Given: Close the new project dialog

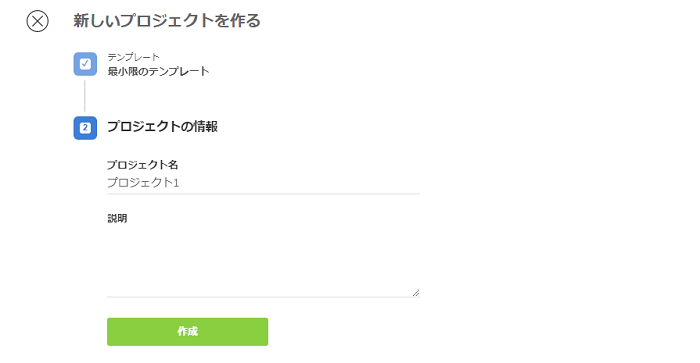Looking at the screenshot, I should click(38, 21).
